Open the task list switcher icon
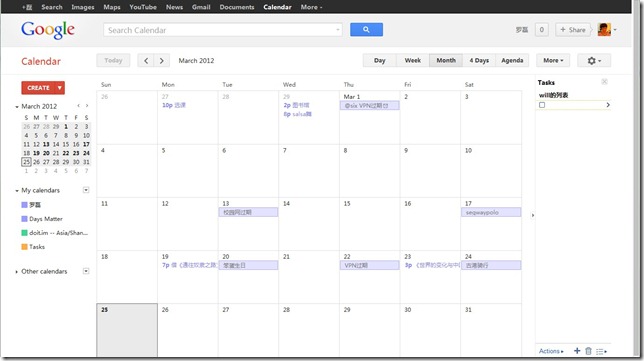 [x=601, y=352]
